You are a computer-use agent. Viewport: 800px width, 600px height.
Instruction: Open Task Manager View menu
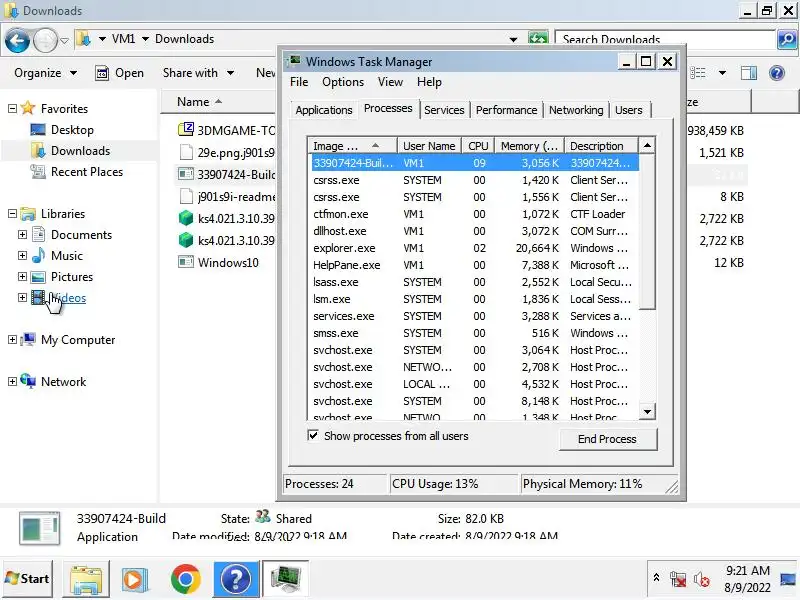390,82
